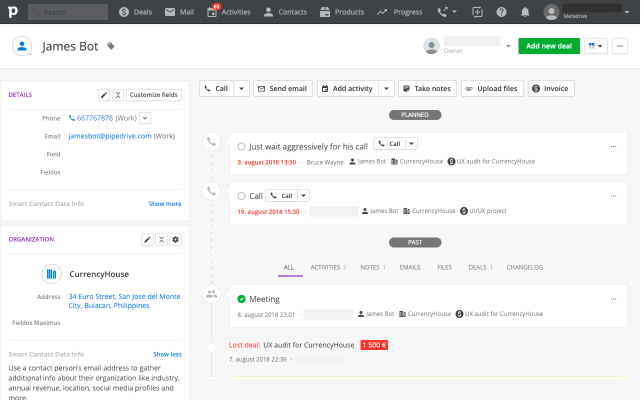Open the Organization settings gear
641x401 pixels.
pyautogui.click(x=175, y=240)
